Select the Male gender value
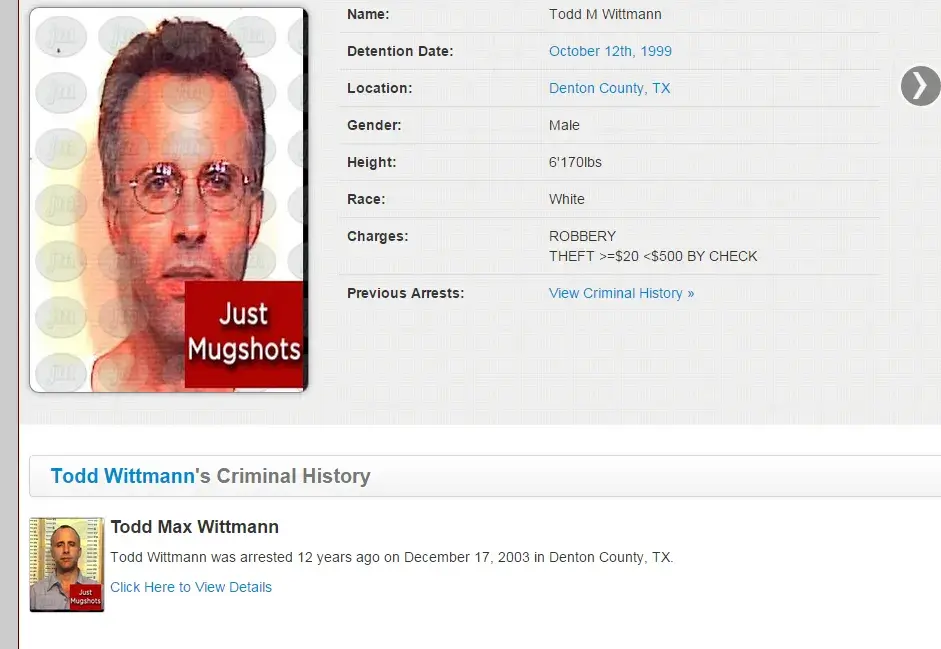 point(564,125)
